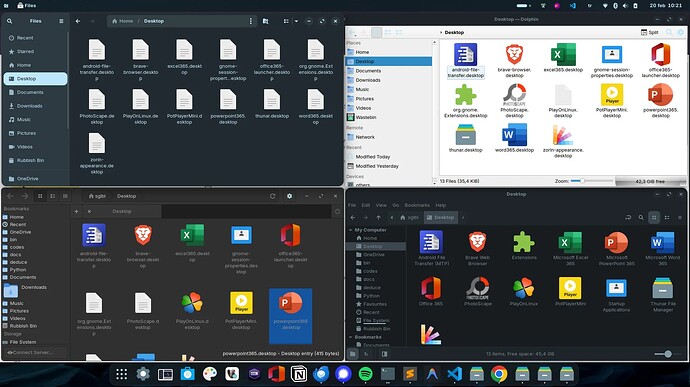Select Microsoft Excel 365 icon in Nemo
This screenshot has width=690, height=387.
pos(570,242)
